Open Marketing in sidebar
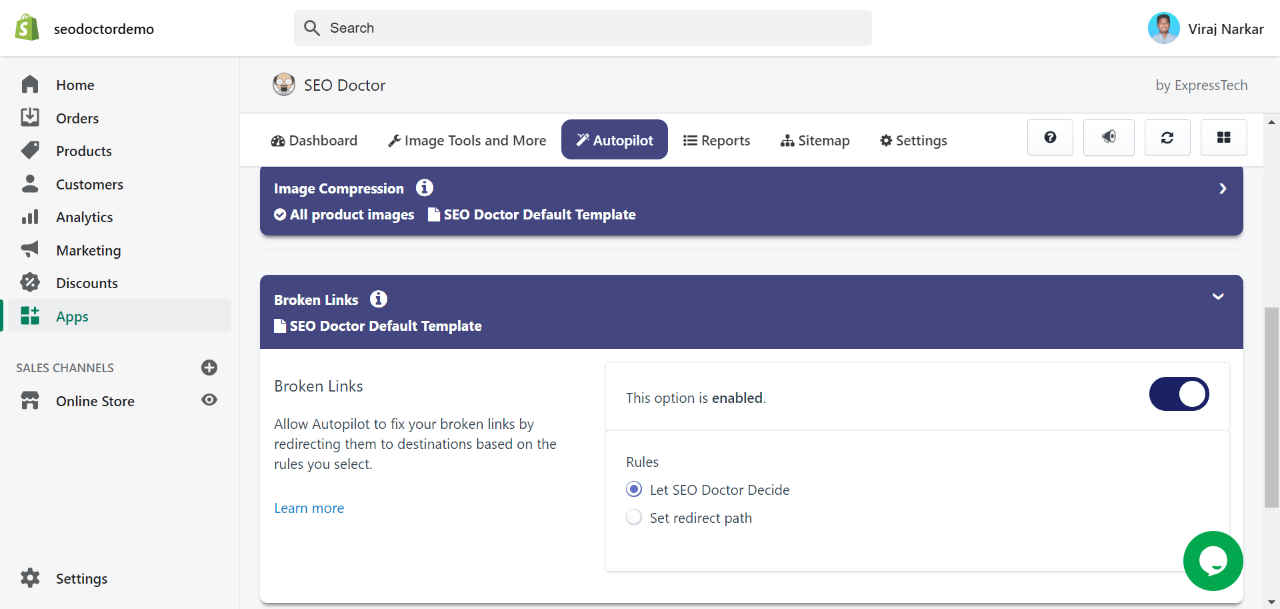 pyautogui.click(x=88, y=250)
